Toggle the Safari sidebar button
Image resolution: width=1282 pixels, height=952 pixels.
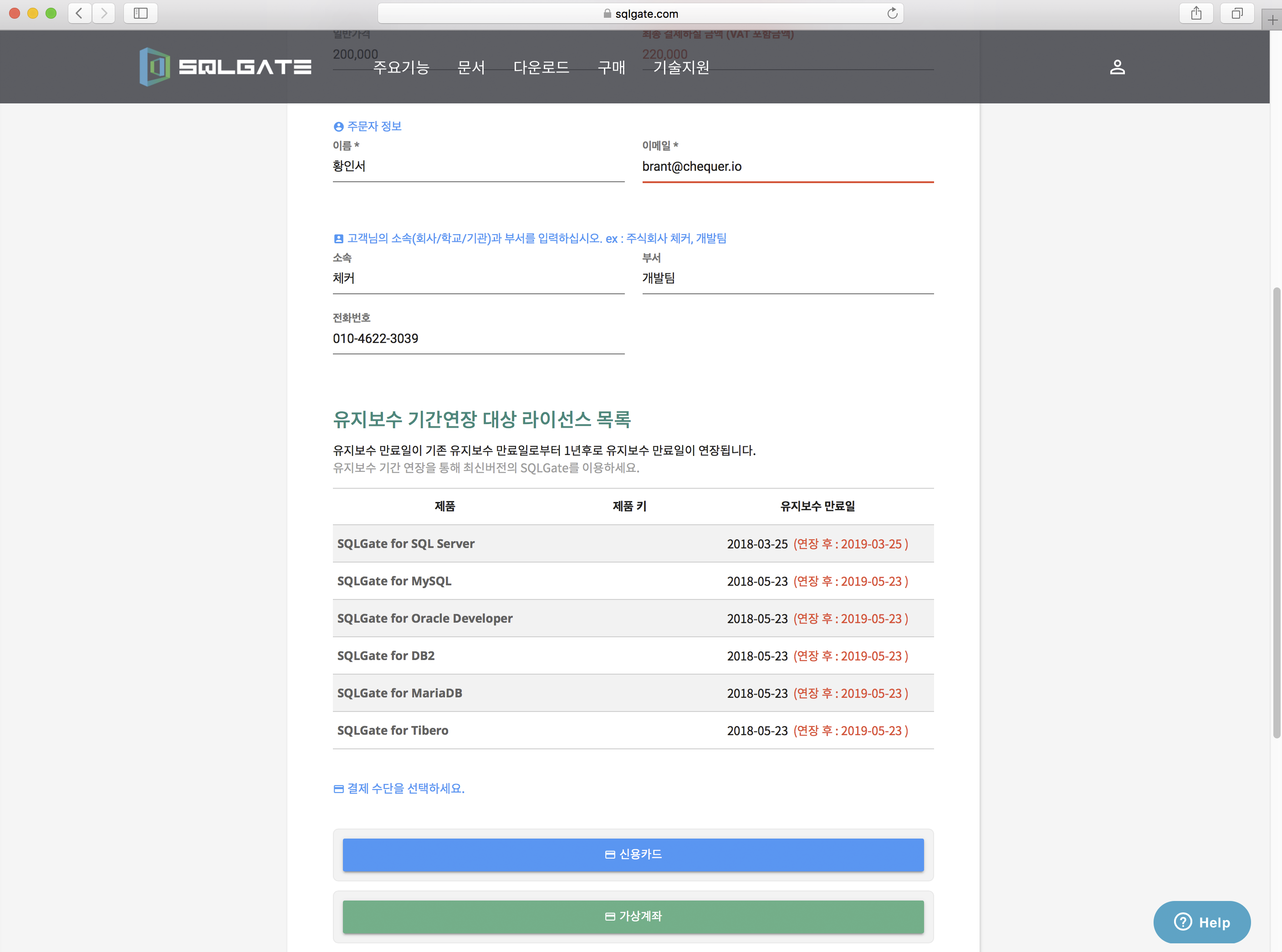[141, 13]
